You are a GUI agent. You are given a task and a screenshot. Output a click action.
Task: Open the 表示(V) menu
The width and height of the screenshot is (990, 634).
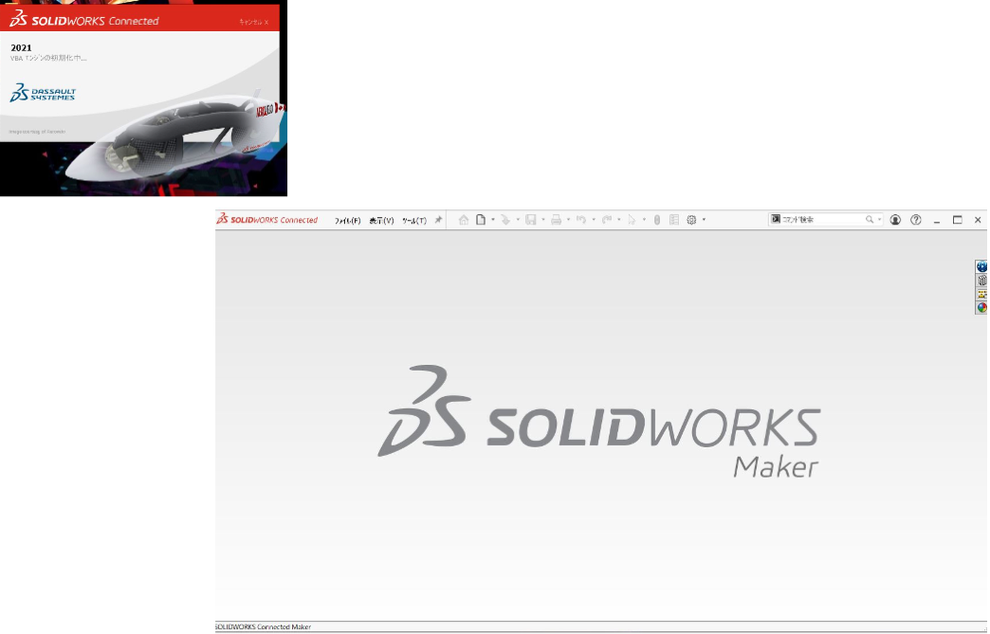pos(381,220)
